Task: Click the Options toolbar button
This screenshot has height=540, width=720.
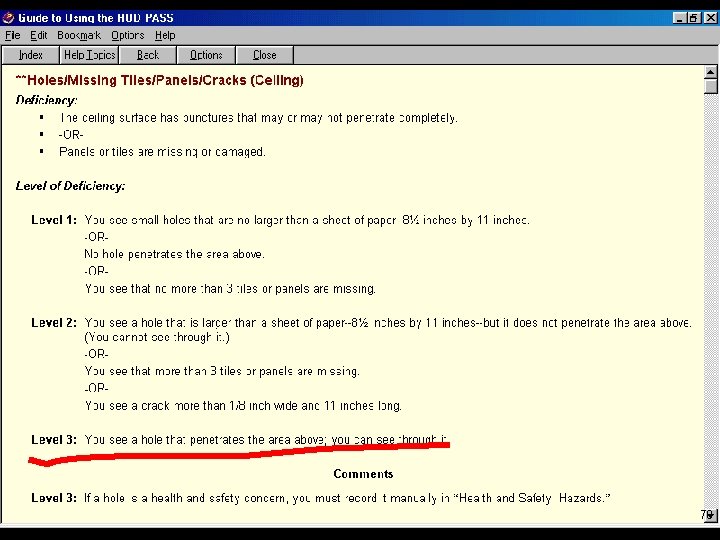Action: pos(206,55)
